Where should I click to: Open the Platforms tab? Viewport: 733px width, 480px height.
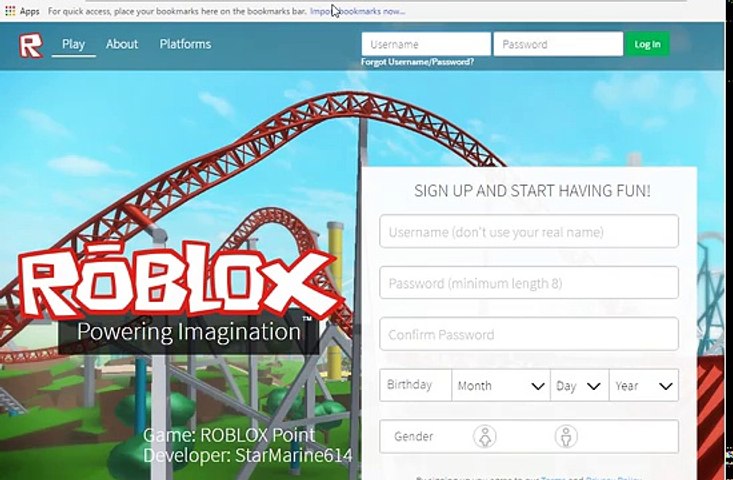click(x=185, y=44)
